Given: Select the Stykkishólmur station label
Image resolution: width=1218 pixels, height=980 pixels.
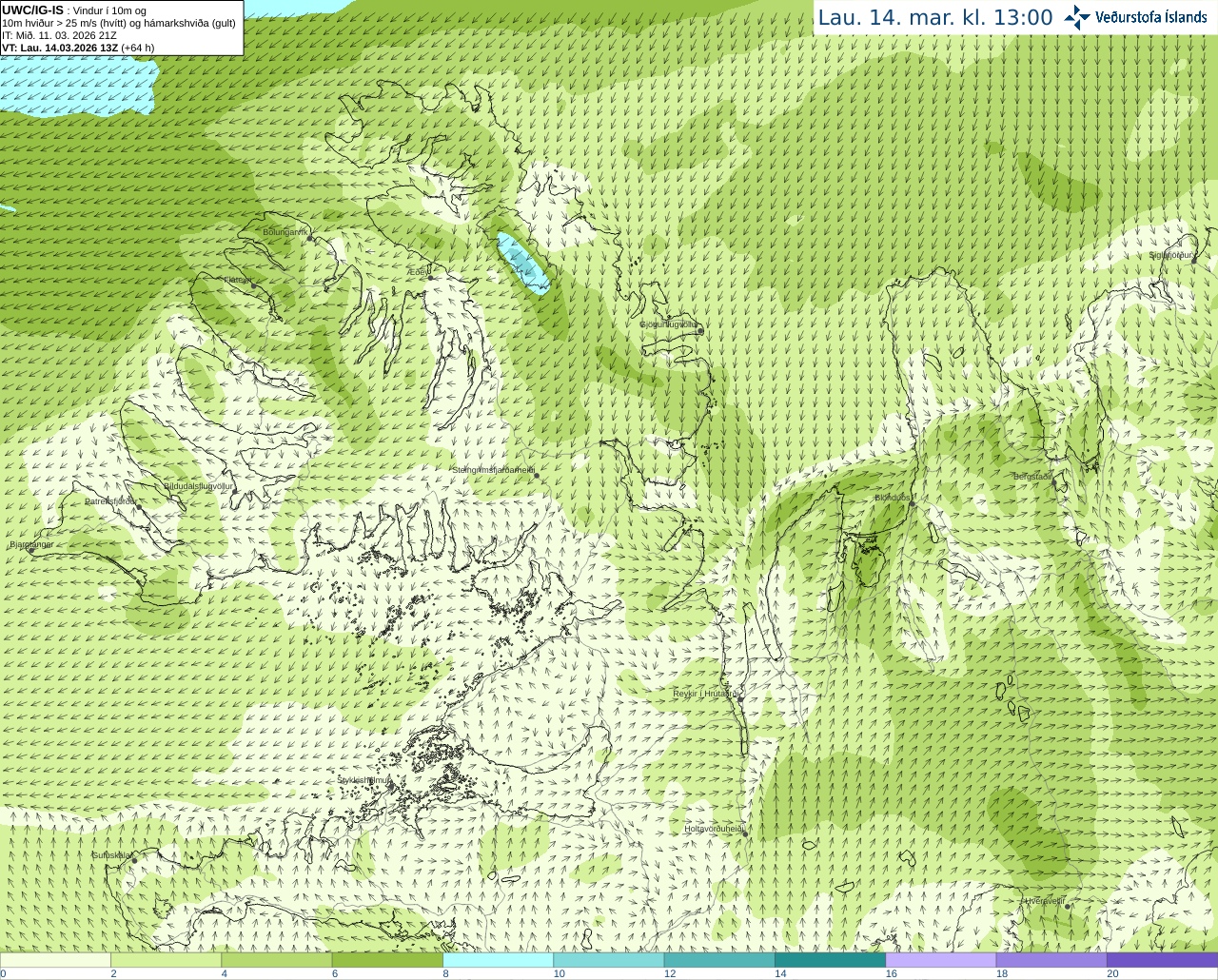Looking at the screenshot, I should (363, 780).
